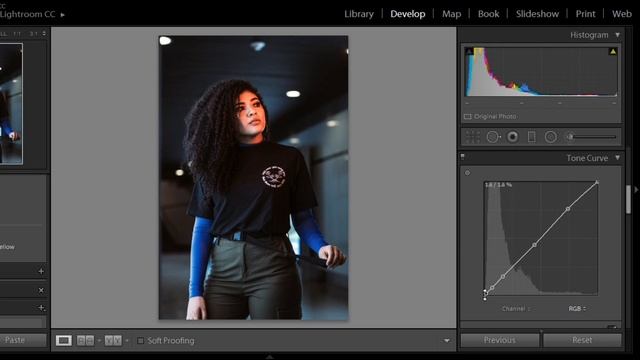Select the upper highlights tone curve point

pos(568,209)
